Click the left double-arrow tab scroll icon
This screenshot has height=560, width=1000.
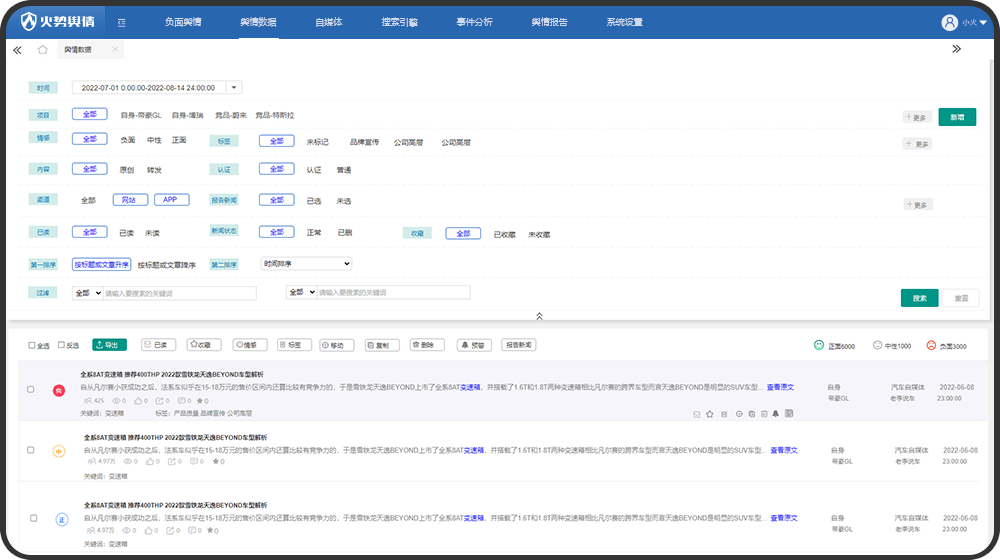point(18,49)
